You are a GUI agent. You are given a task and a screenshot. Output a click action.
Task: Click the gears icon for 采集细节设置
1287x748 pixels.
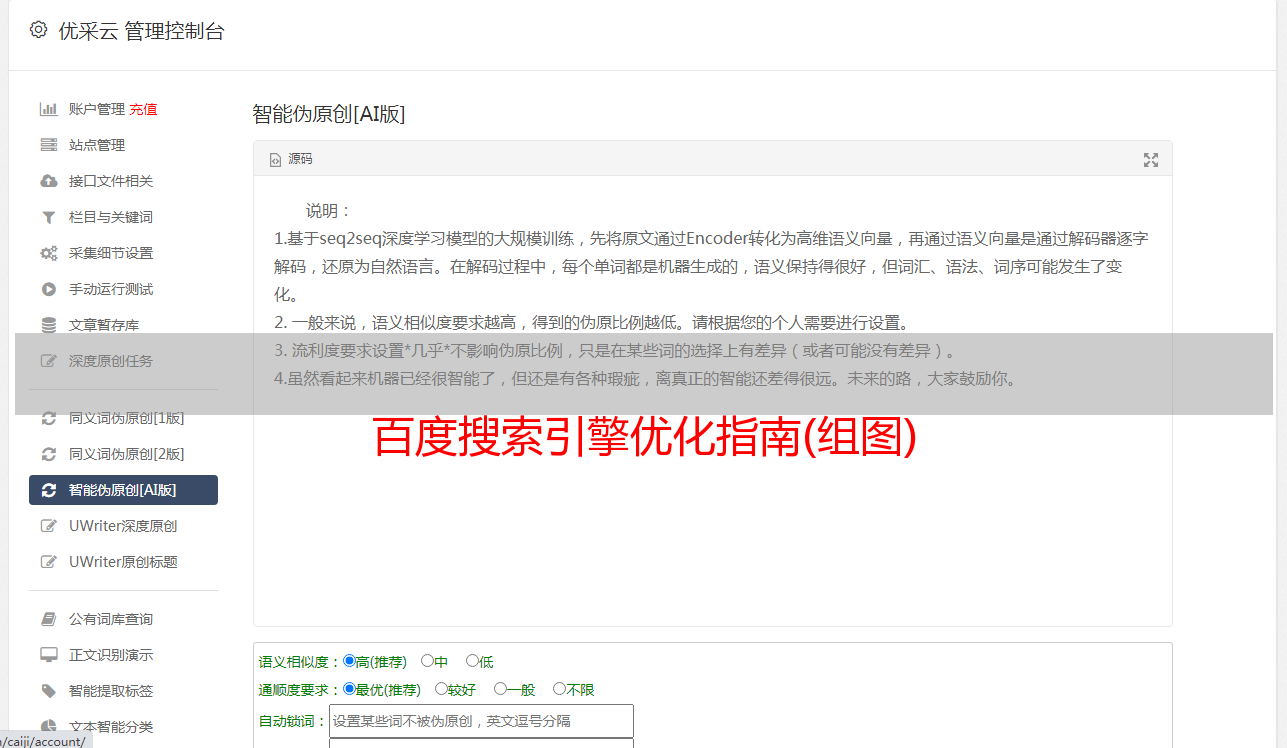click(48, 253)
